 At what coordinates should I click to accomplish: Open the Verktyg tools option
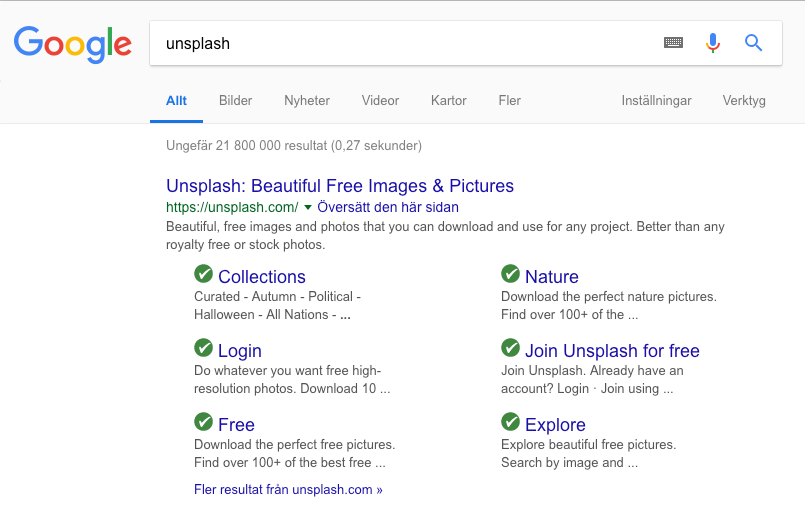click(744, 101)
